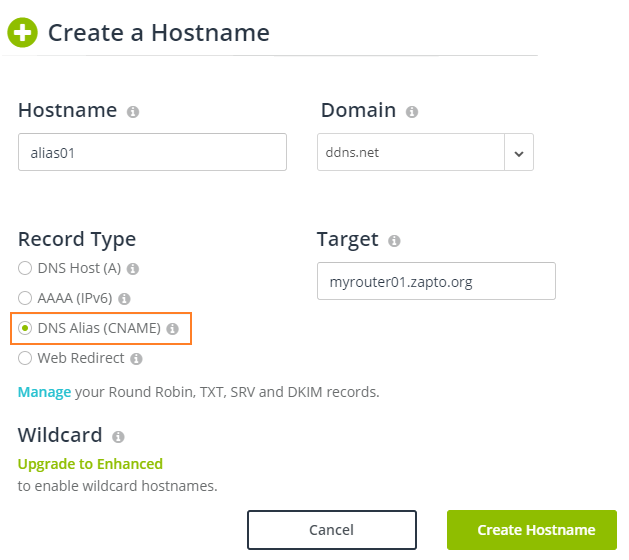Image resolution: width=629 pixels, height=560 pixels.
Task: Select the AAAA (IPv6) record type
Action: pos(25,298)
